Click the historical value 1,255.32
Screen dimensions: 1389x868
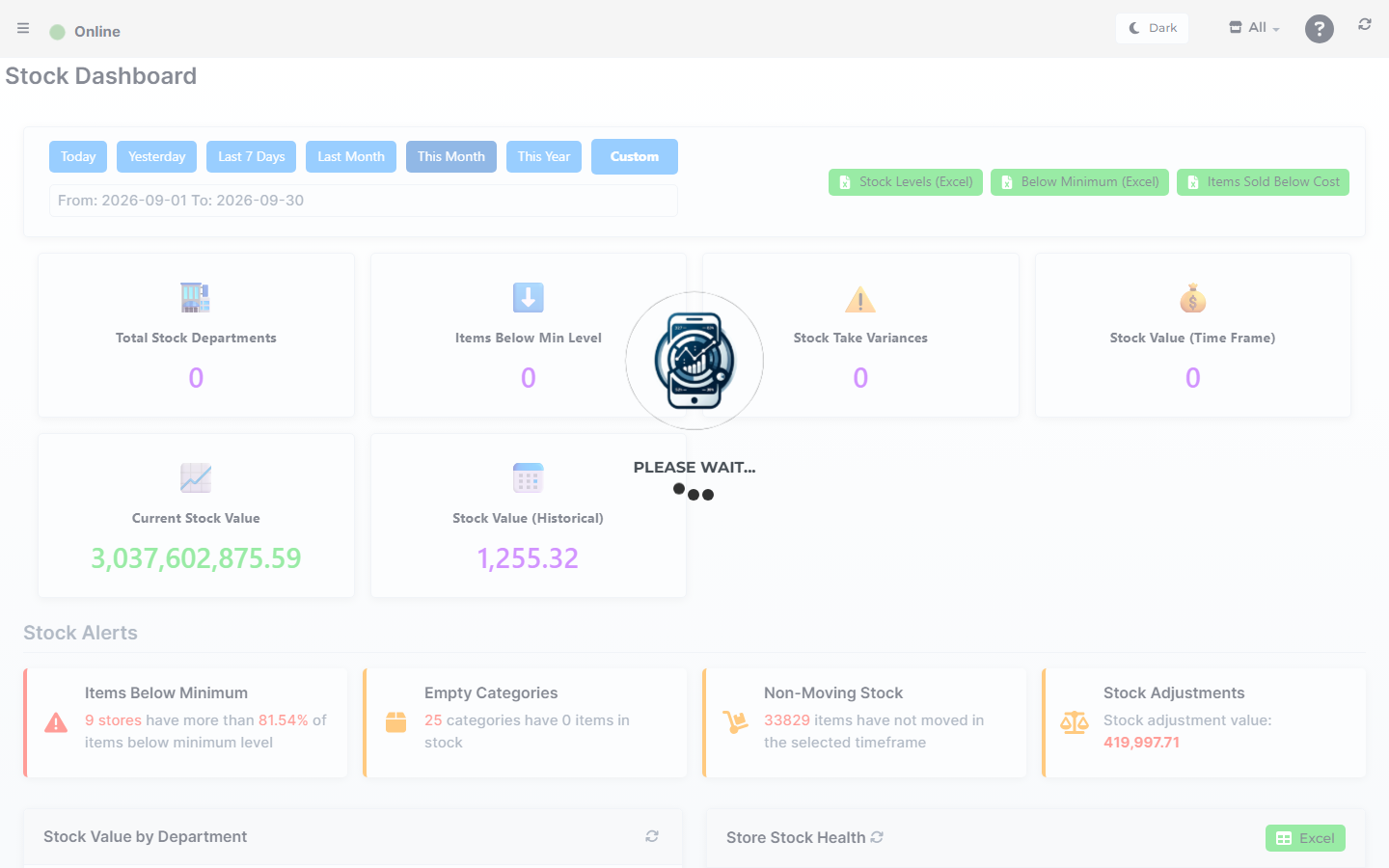(x=529, y=558)
